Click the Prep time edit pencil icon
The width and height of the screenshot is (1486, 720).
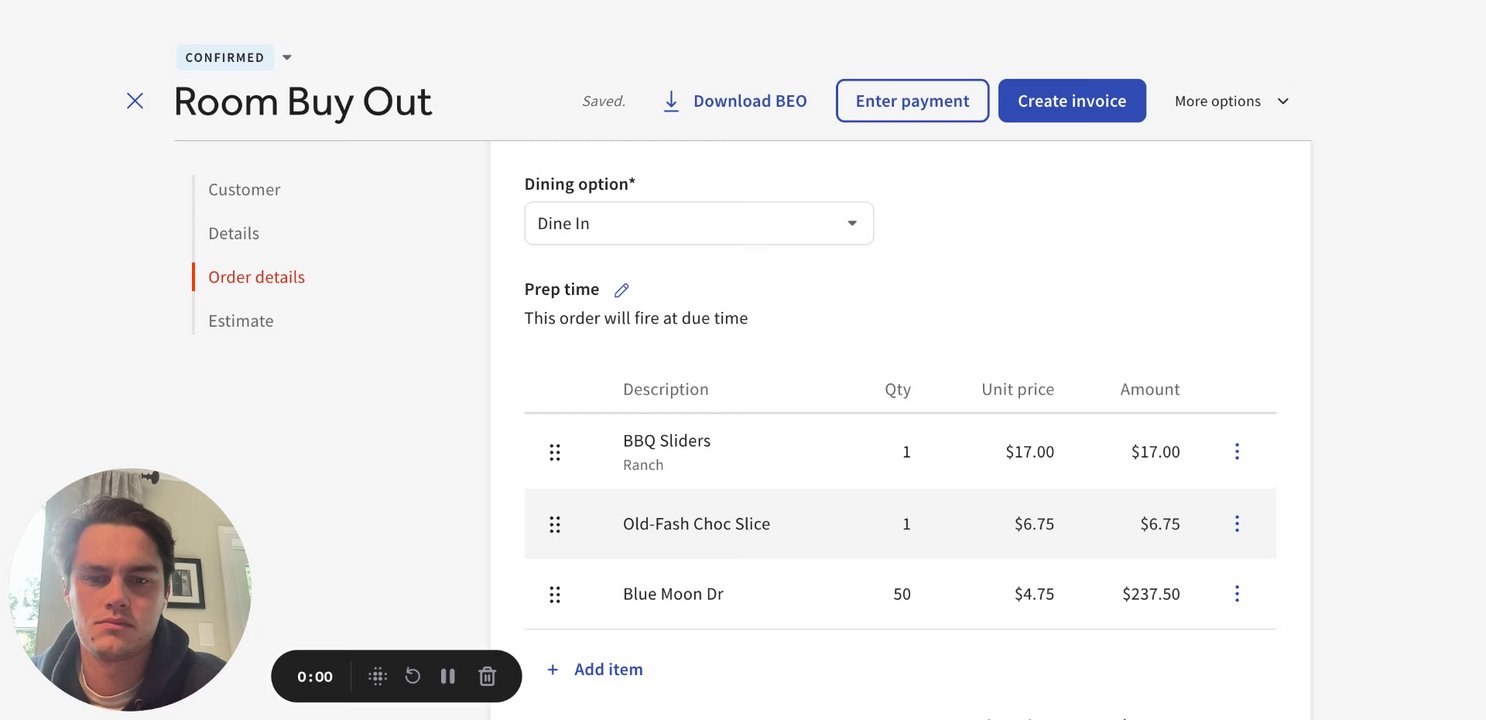tap(621, 290)
